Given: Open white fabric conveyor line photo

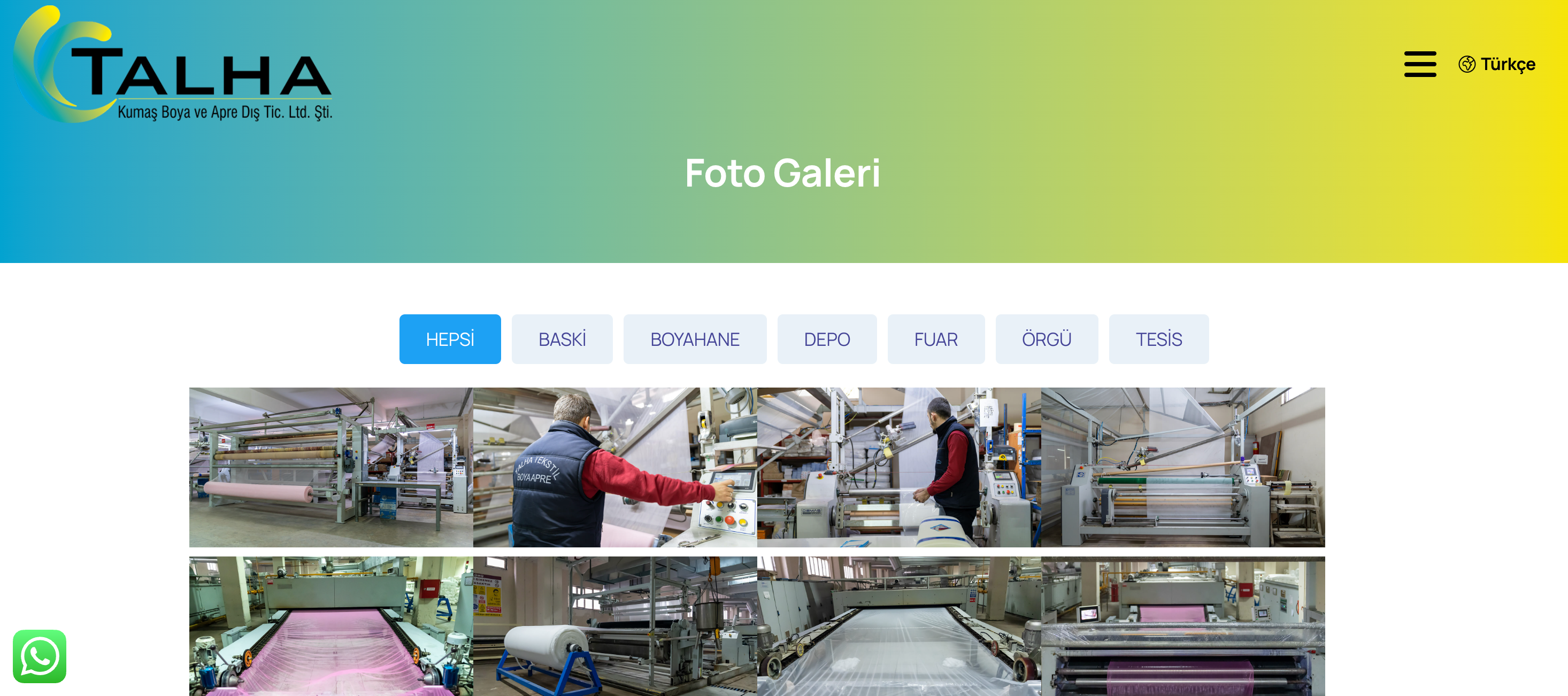Looking at the screenshot, I should (899, 626).
